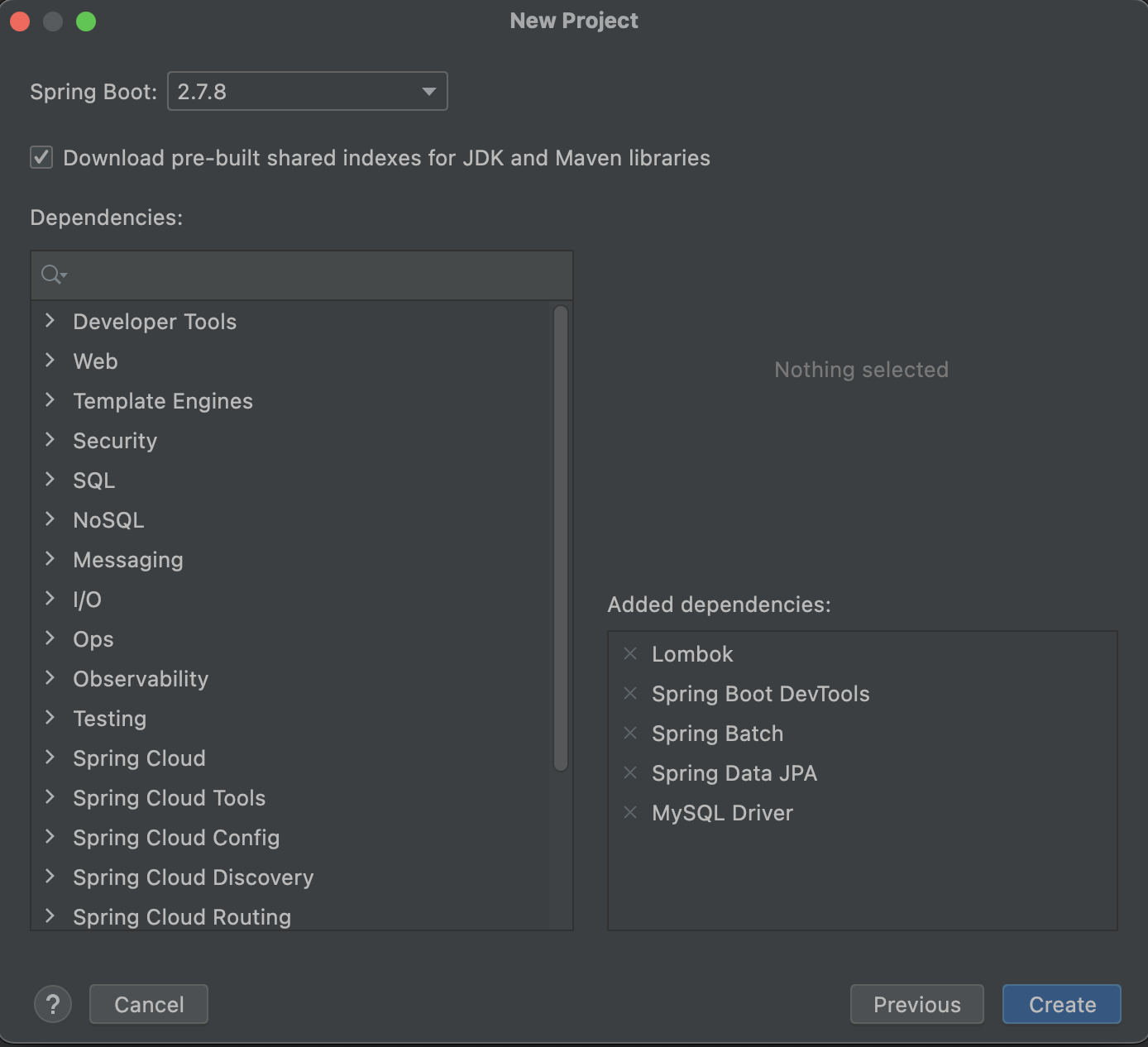Viewport: 1148px width, 1047px height.
Task: Select the Developer Tools tree row
Action: click(291, 321)
